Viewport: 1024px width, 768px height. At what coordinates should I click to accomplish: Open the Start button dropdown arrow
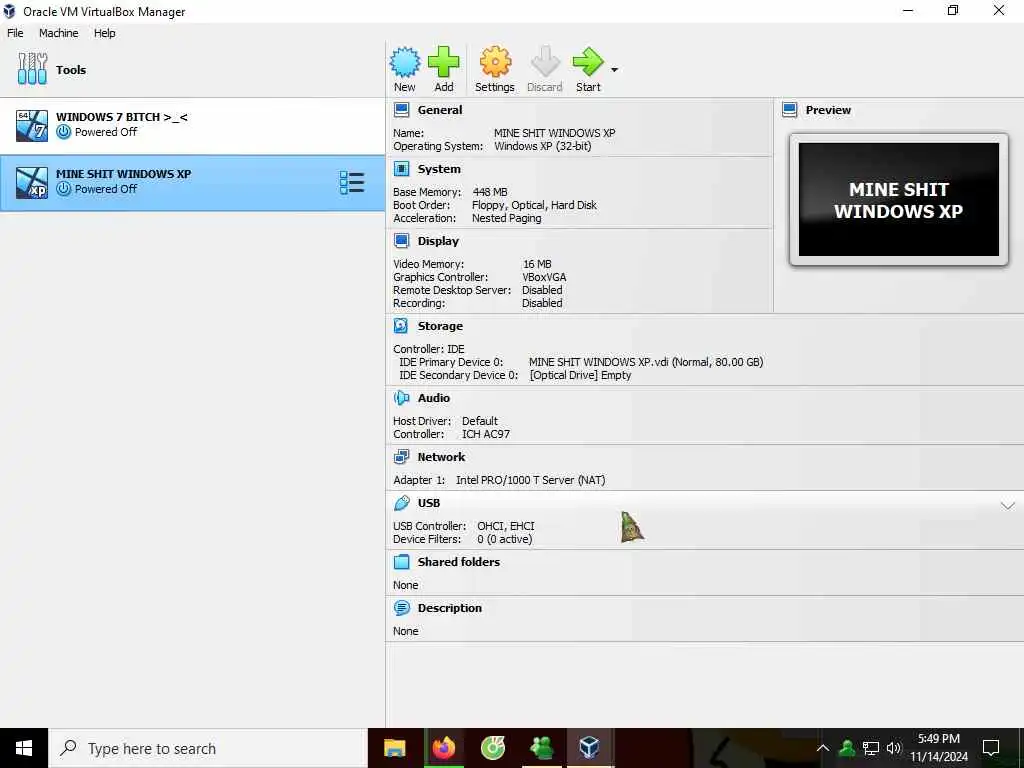click(615, 70)
